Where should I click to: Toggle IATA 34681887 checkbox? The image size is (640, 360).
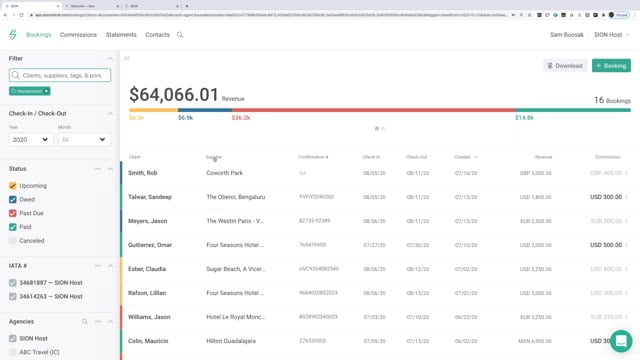click(x=13, y=282)
